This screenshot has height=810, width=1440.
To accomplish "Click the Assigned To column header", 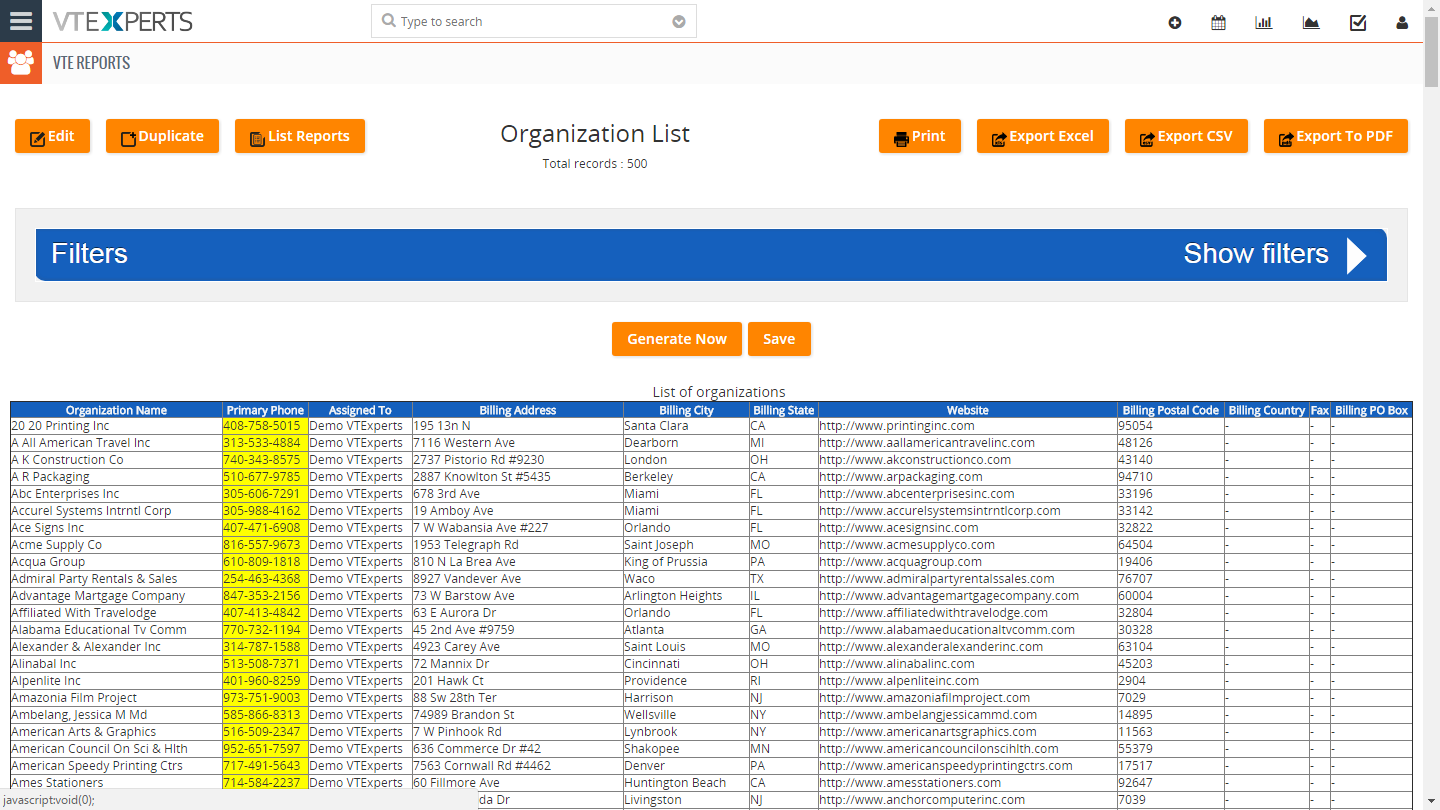I will pos(360,410).
